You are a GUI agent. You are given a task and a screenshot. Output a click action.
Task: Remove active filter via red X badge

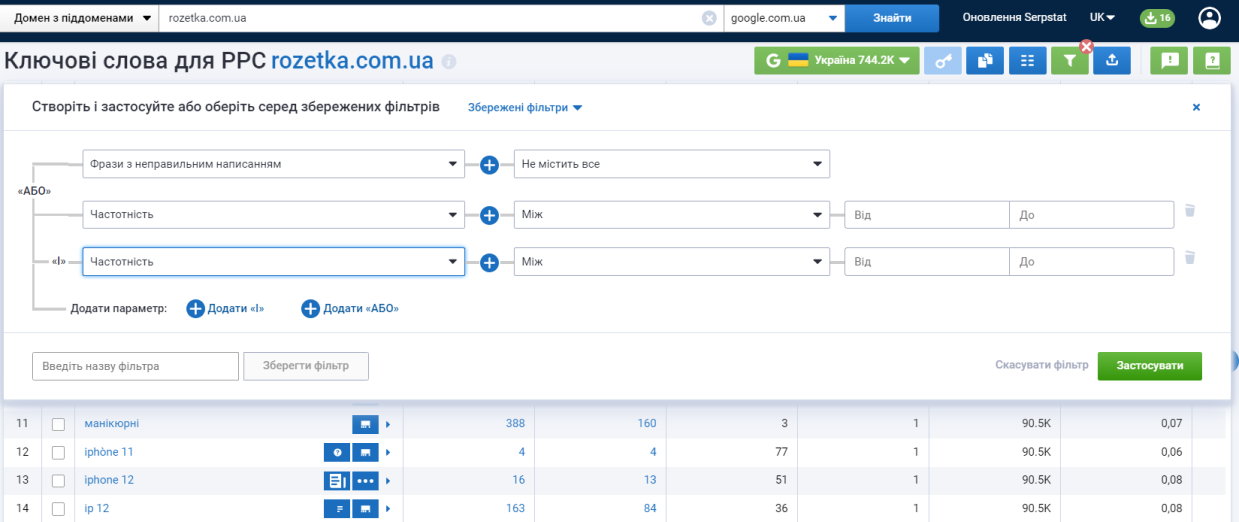1086,47
